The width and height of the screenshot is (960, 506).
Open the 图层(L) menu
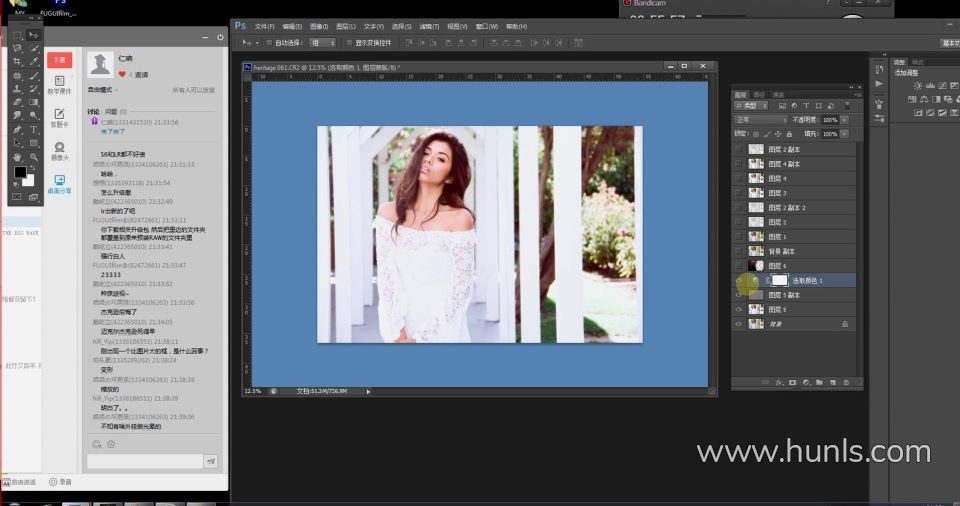346,26
